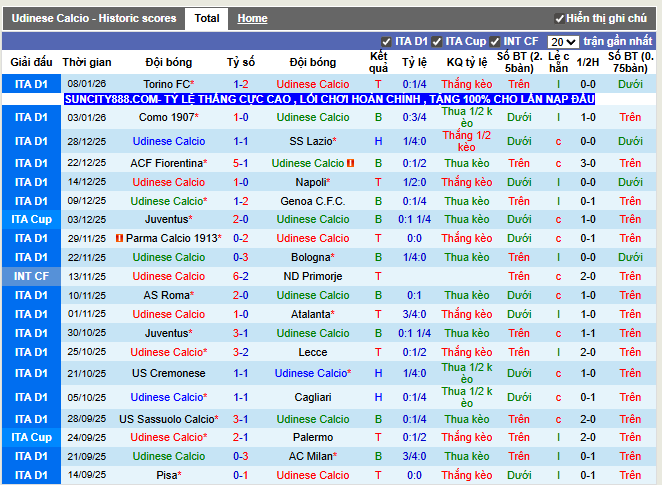Open Genoa C.F.C. team link
The width and height of the screenshot is (662, 485).
pyautogui.click(x=313, y=201)
